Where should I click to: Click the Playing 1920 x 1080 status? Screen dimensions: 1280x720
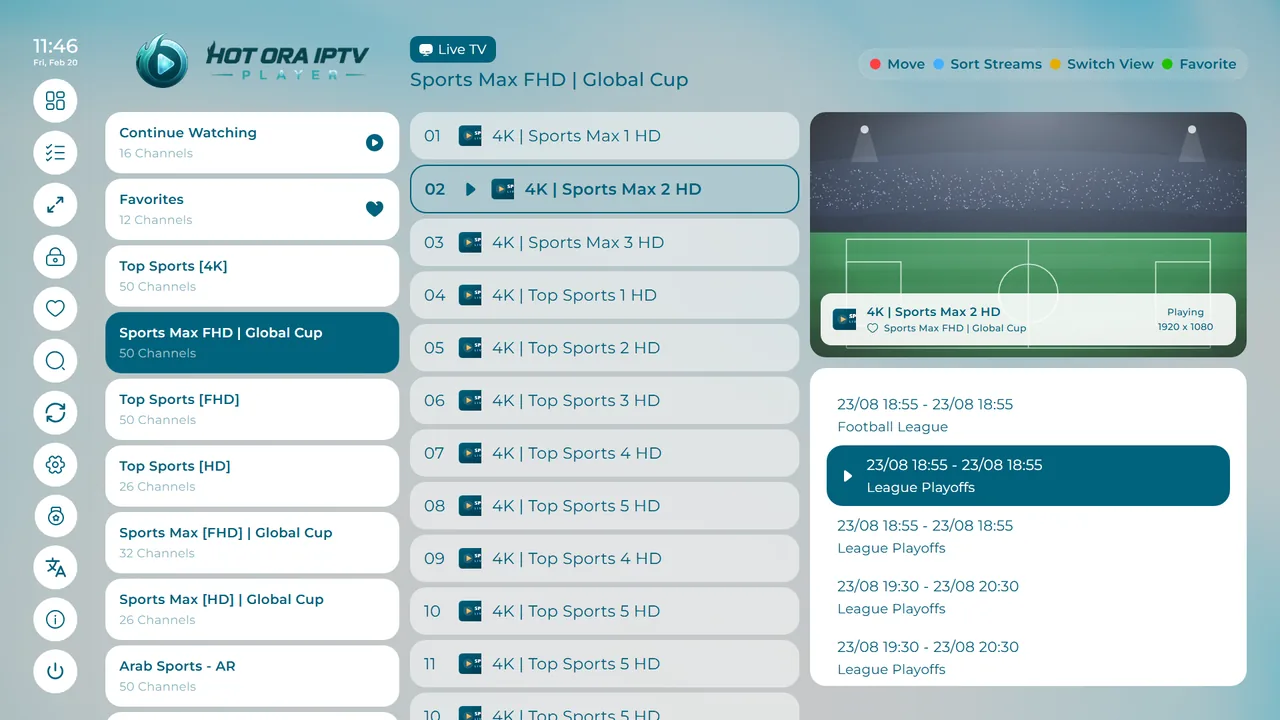(1185, 319)
